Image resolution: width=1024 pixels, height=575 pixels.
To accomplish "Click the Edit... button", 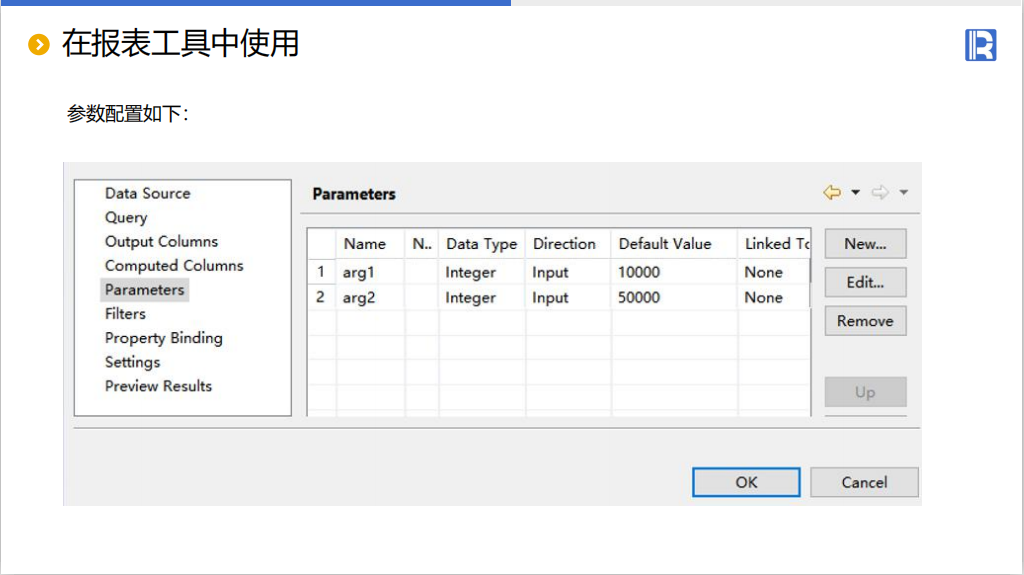I will (x=865, y=282).
